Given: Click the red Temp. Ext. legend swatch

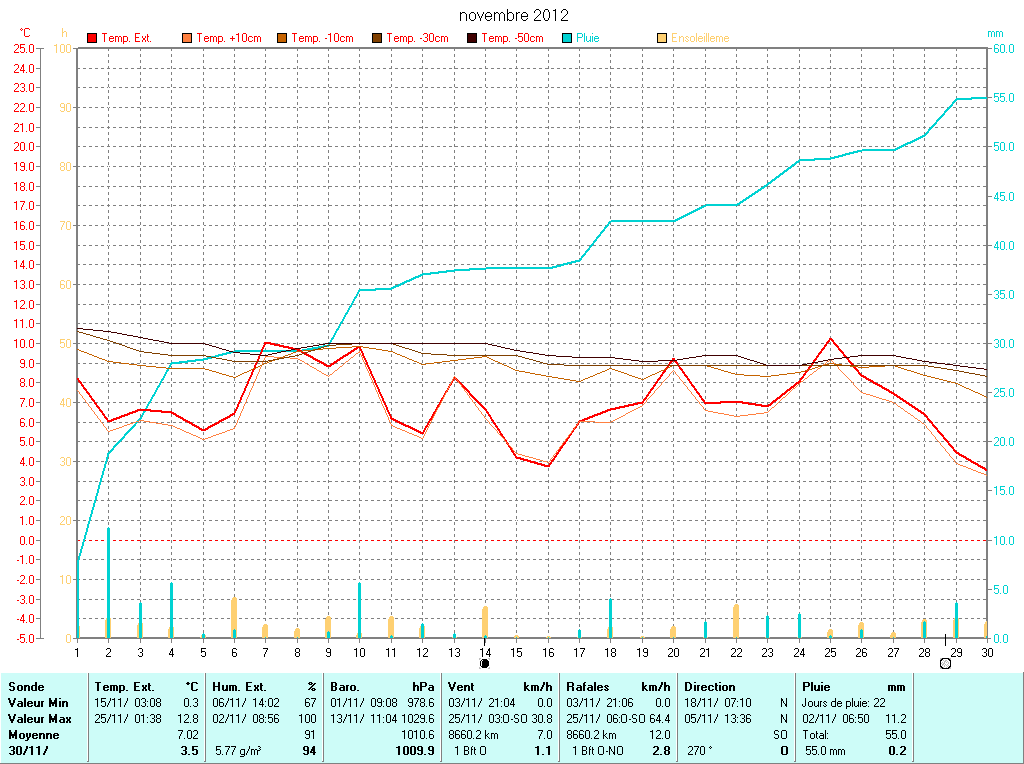Looking at the screenshot, I should point(92,38).
